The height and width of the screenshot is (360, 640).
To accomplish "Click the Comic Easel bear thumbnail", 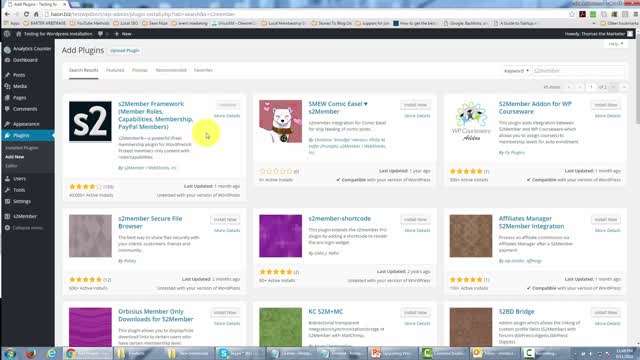I will pyautogui.click(x=280, y=121).
